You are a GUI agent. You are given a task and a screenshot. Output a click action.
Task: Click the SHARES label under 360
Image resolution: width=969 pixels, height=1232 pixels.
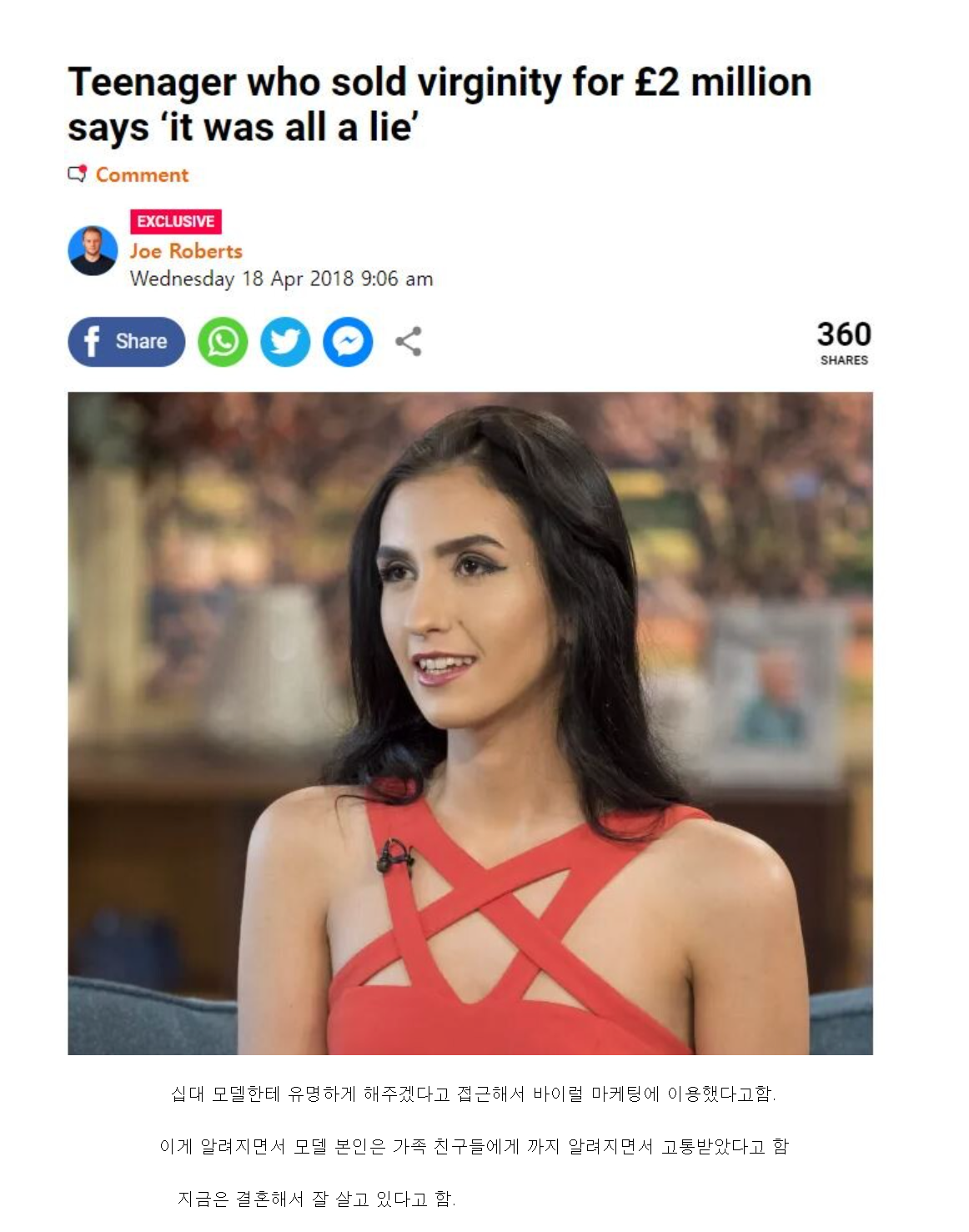tap(844, 360)
